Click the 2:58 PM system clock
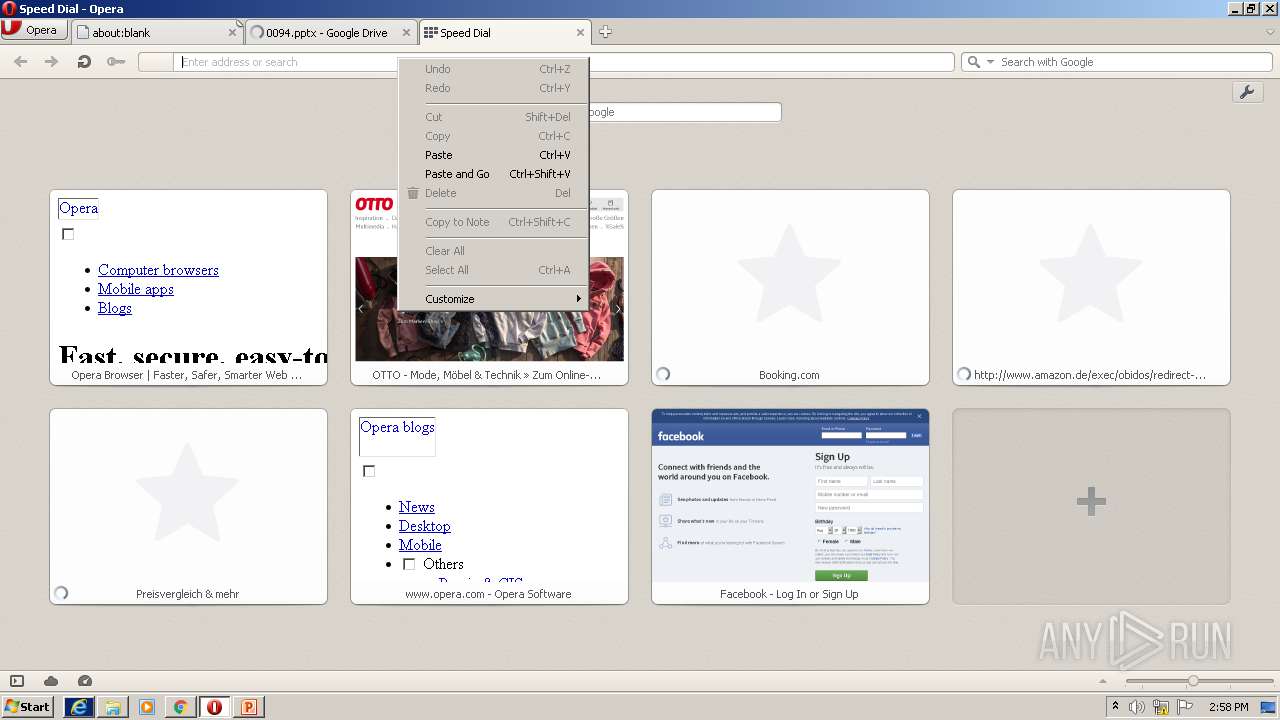The height and width of the screenshot is (720, 1280). coord(1228,707)
